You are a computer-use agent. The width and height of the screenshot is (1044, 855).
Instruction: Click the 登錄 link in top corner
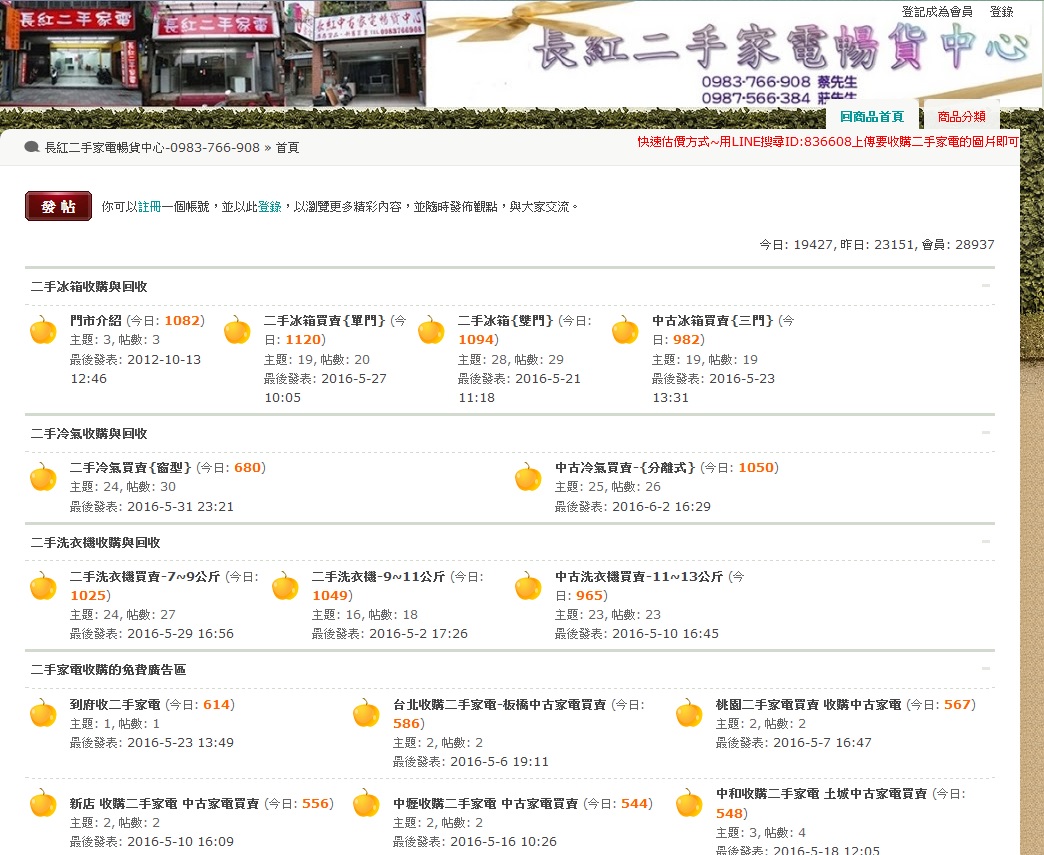(1001, 12)
